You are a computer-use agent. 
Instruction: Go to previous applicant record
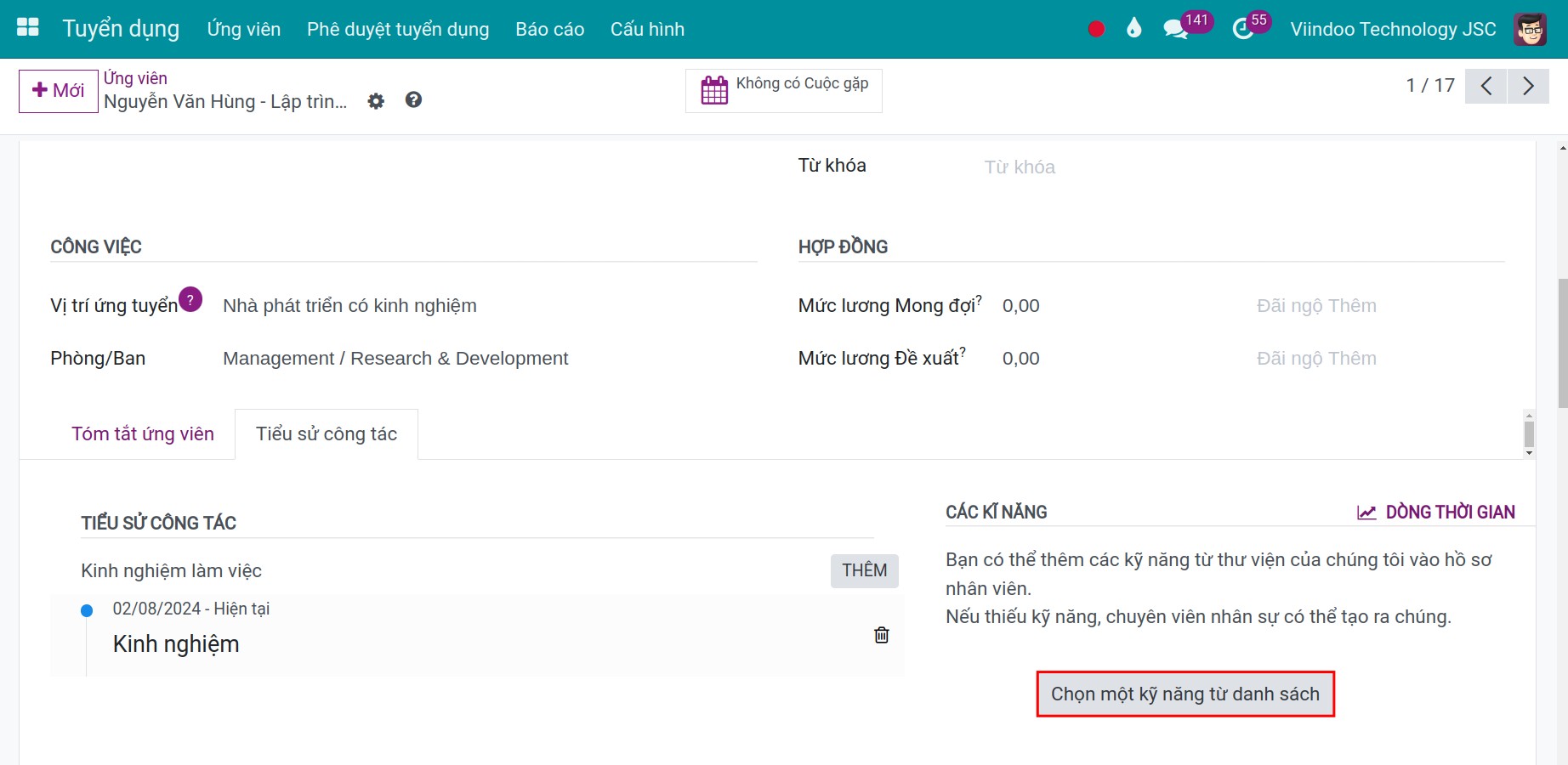click(x=1486, y=86)
